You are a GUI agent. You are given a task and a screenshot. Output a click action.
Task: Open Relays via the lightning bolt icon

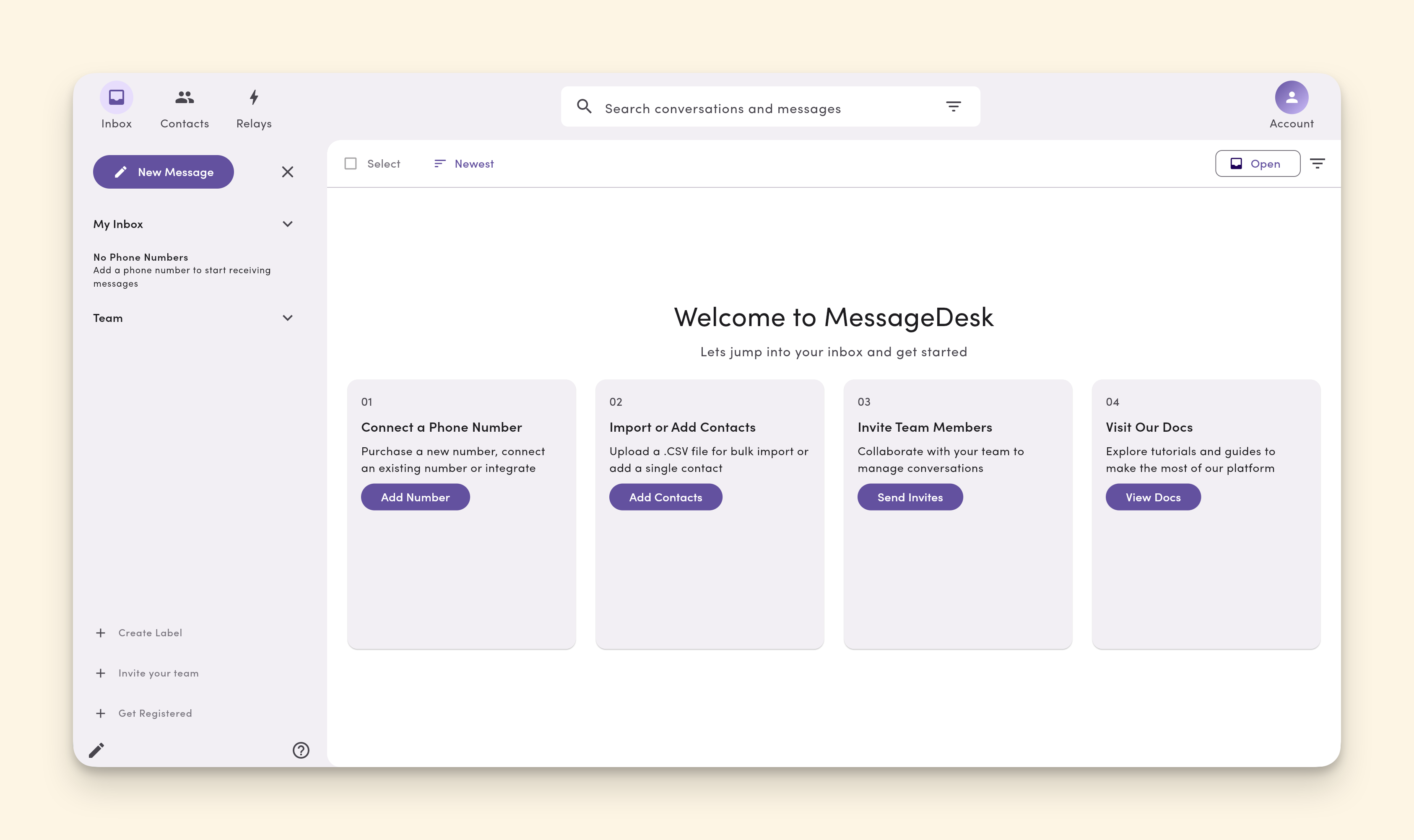coord(253,97)
